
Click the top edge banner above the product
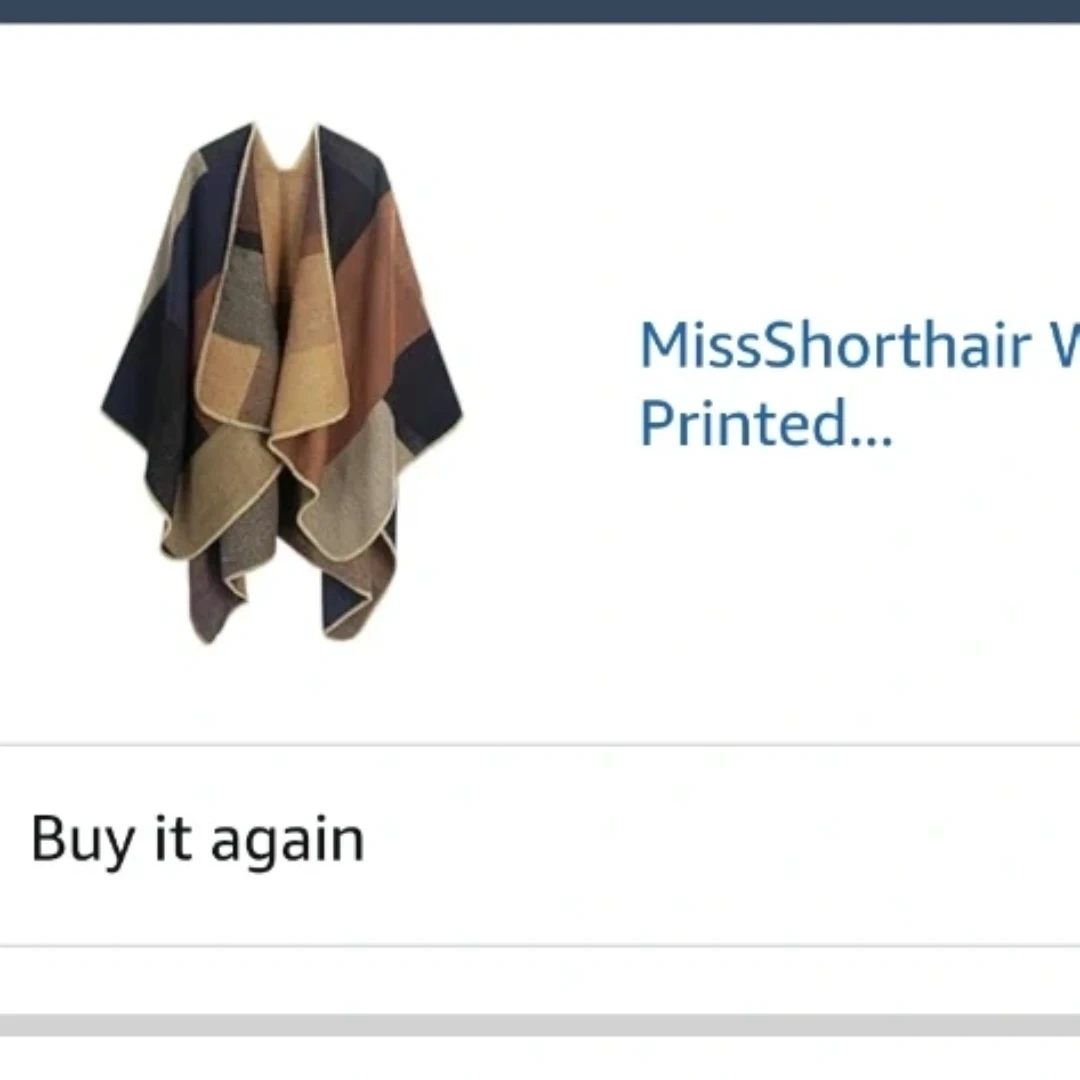point(540,11)
